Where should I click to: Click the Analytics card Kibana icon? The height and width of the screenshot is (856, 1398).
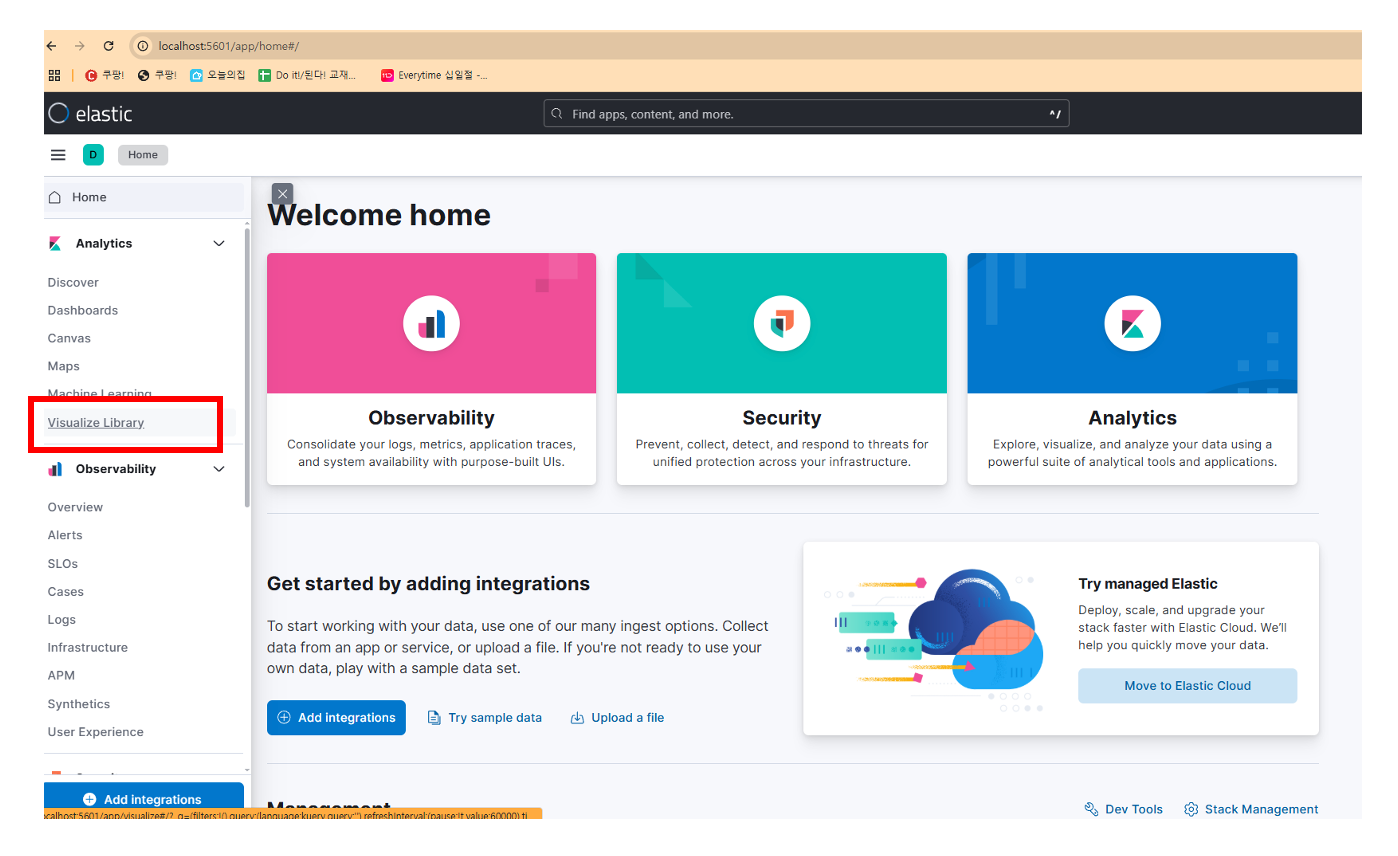tap(1132, 323)
